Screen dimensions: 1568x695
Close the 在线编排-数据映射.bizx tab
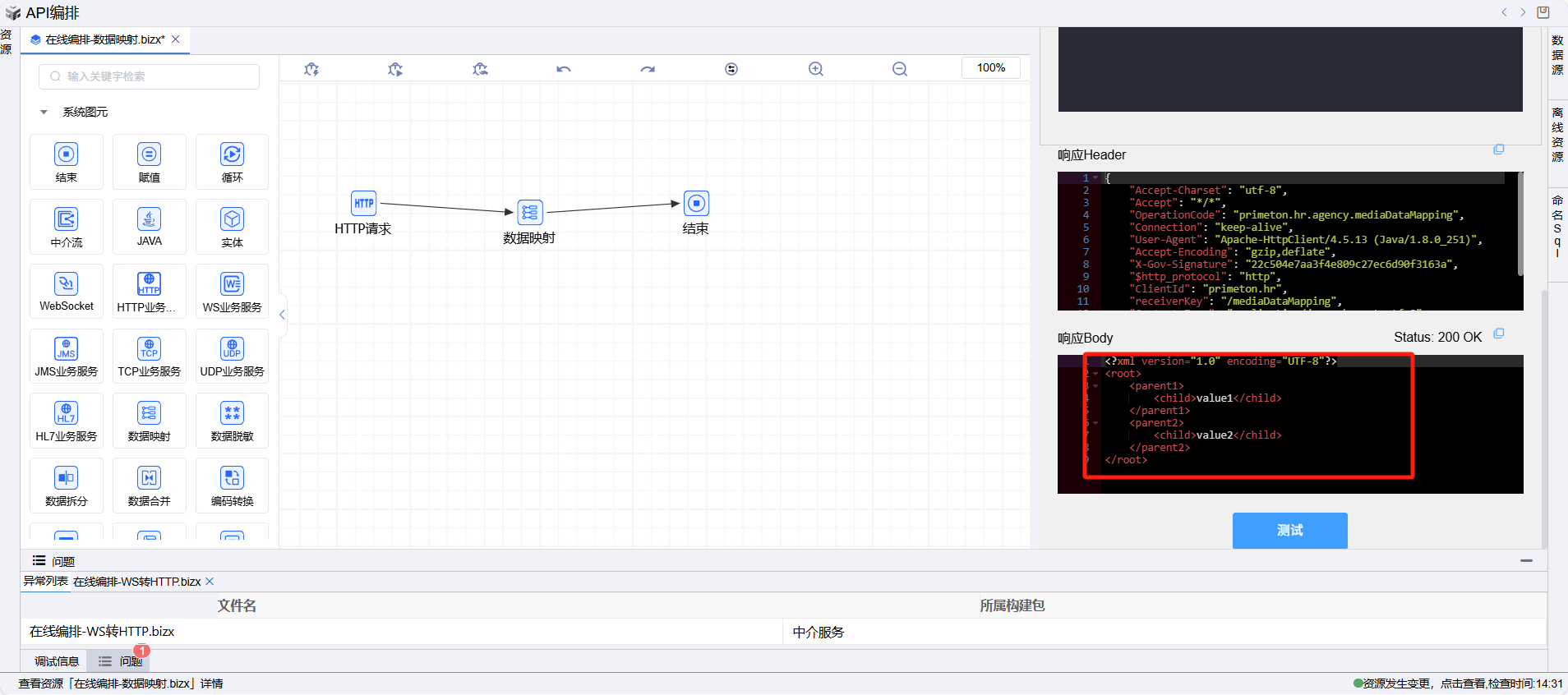click(176, 39)
